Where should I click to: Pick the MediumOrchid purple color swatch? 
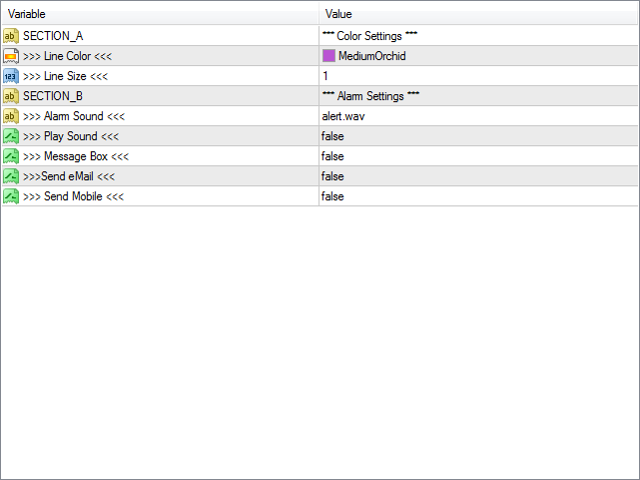coord(329,56)
